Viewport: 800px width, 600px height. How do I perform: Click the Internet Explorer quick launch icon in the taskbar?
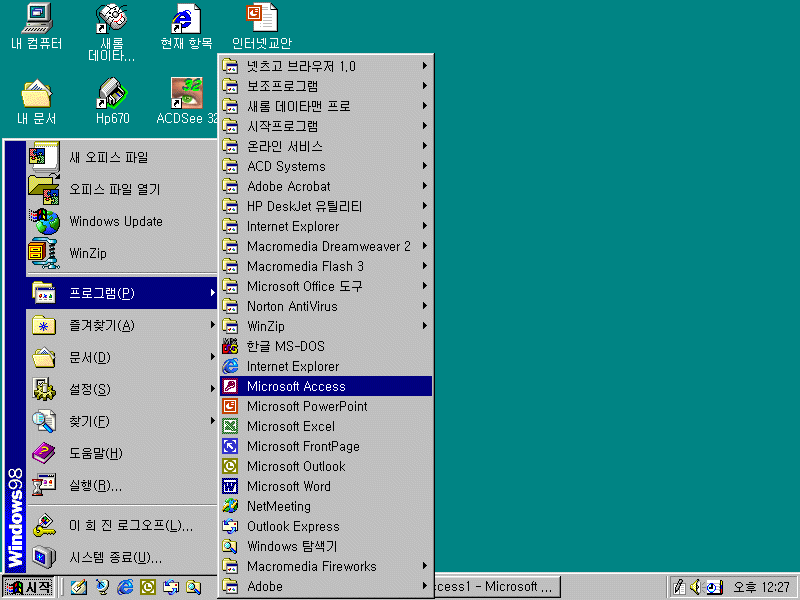pyautogui.click(x=125, y=587)
